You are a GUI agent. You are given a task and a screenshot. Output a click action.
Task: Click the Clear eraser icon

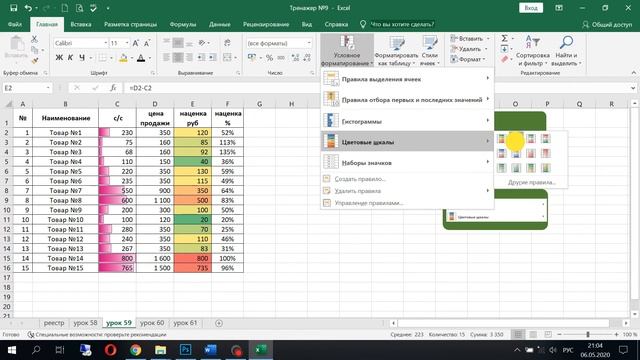pyautogui.click(x=504, y=59)
